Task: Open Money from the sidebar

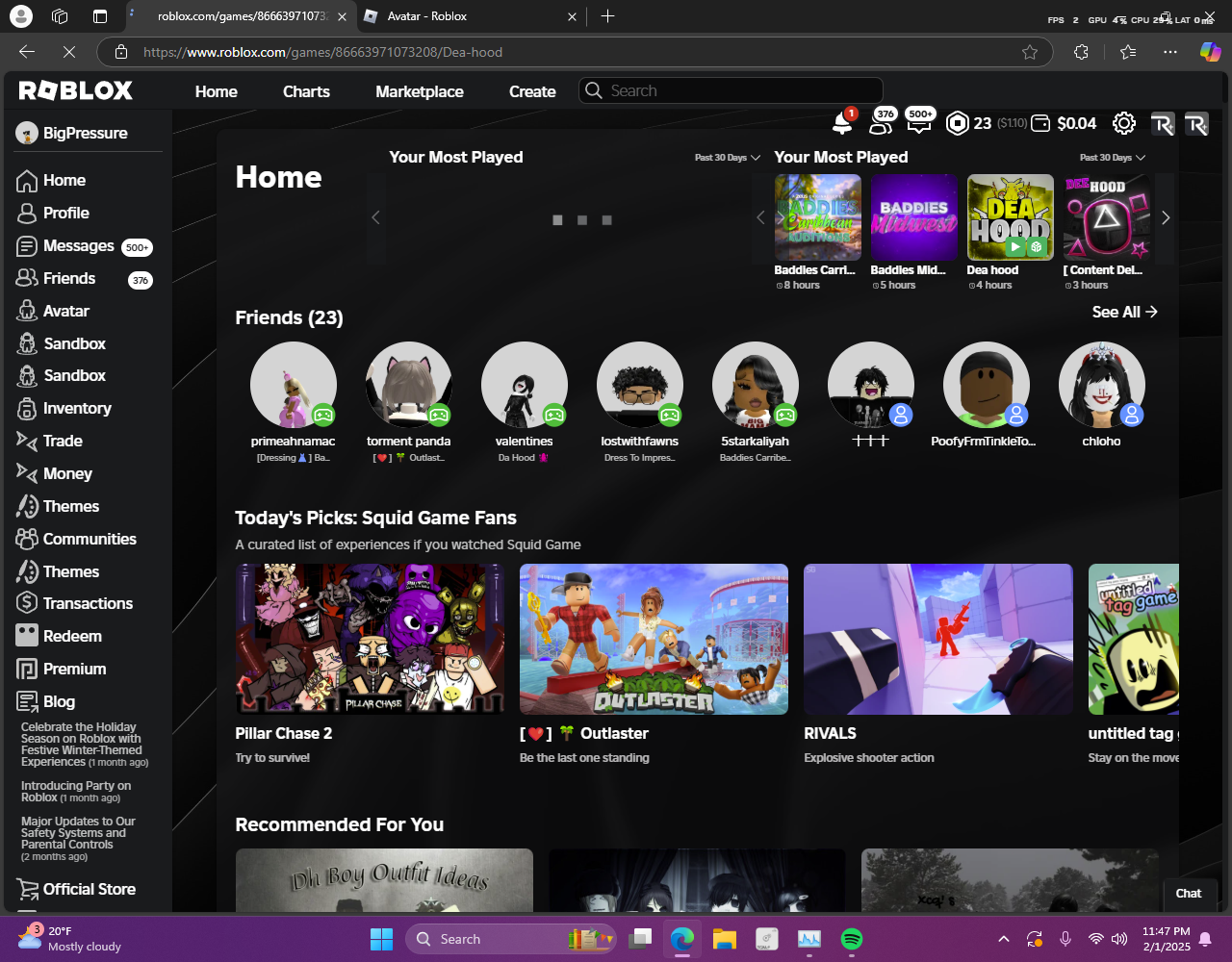Action: click(67, 474)
